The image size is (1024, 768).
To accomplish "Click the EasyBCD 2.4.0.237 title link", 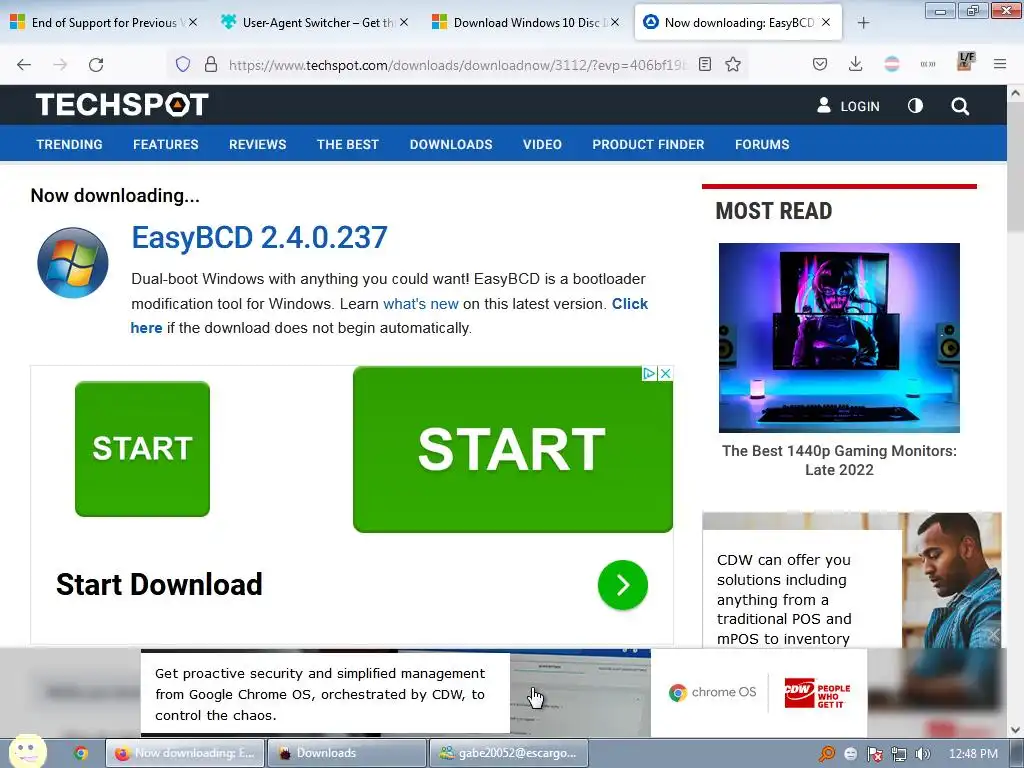I will click(259, 237).
